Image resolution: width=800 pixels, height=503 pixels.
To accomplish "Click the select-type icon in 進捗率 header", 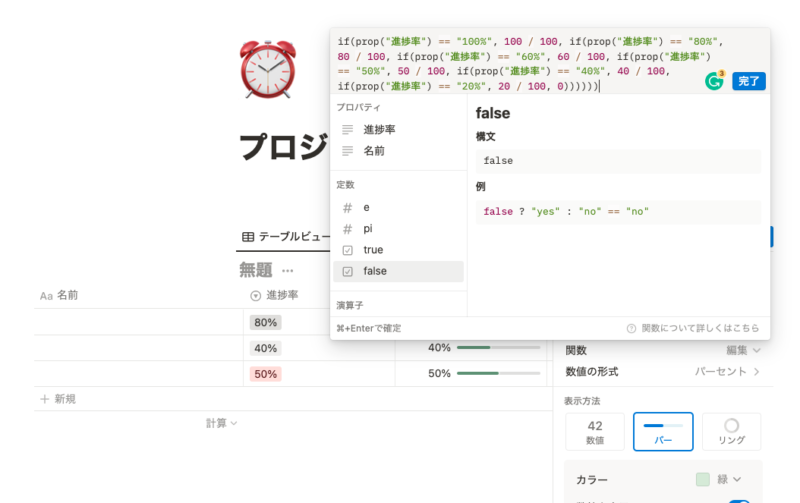I will [256, 296].
